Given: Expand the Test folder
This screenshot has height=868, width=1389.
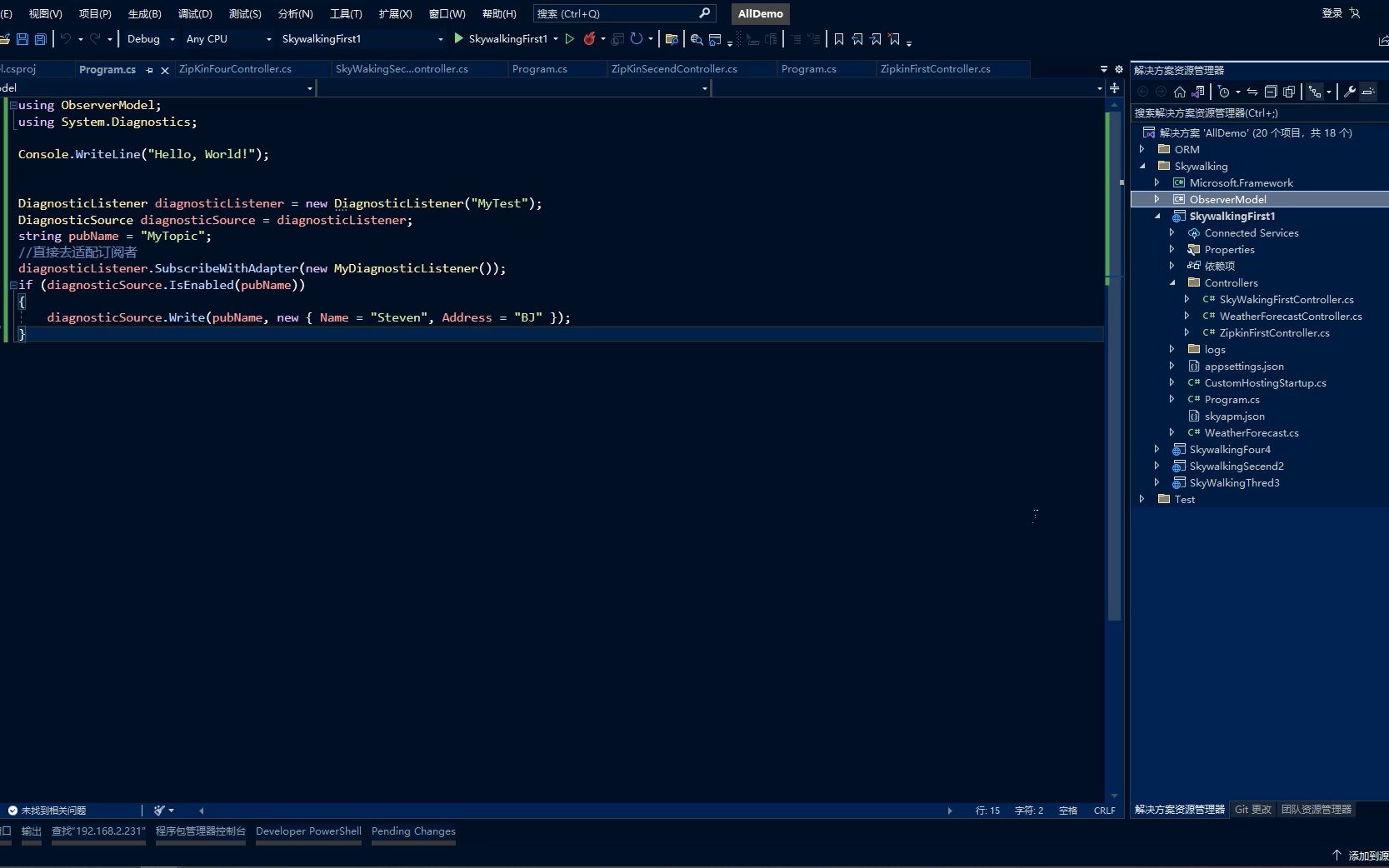Looking at the screenshot, I should tap(1142, 499).
